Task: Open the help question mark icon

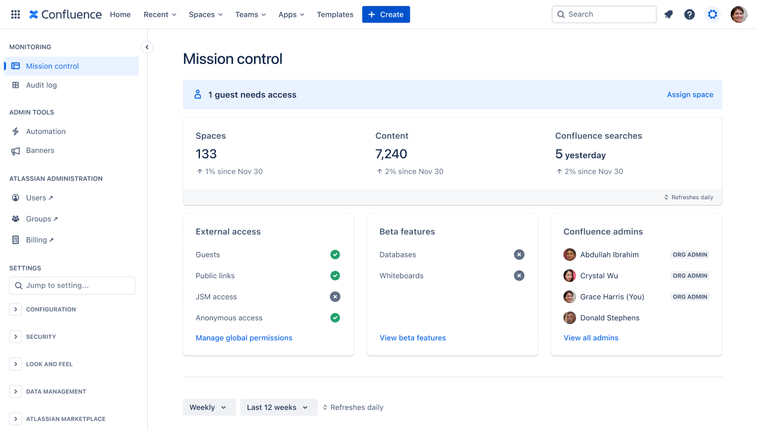Action: click(689, 14)
